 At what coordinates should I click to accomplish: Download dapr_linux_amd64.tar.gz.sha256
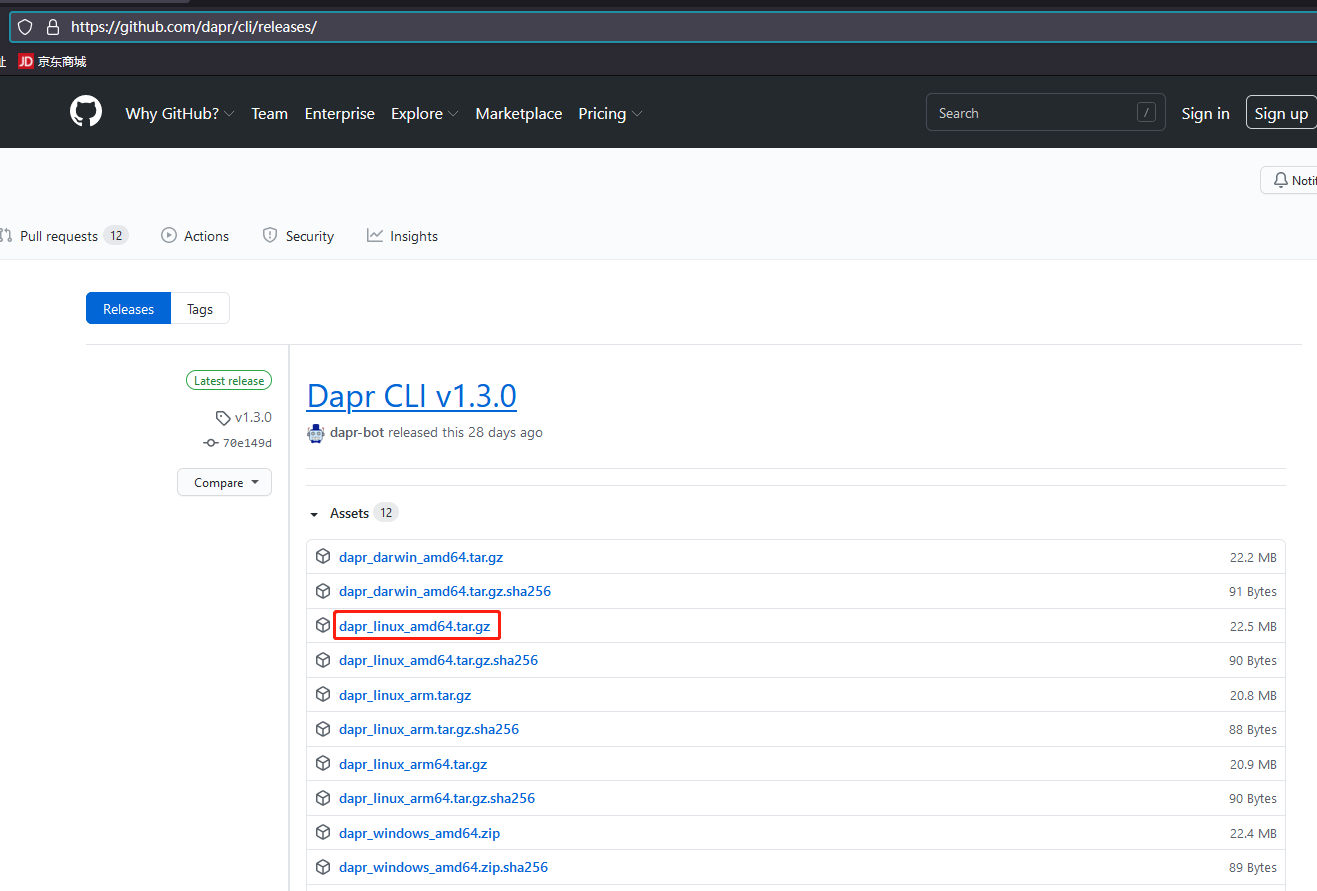click(439, 660)
